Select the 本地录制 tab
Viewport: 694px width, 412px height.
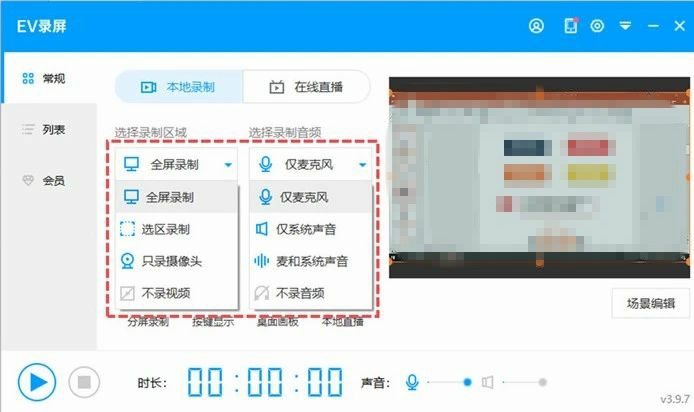tap(179, 87)
